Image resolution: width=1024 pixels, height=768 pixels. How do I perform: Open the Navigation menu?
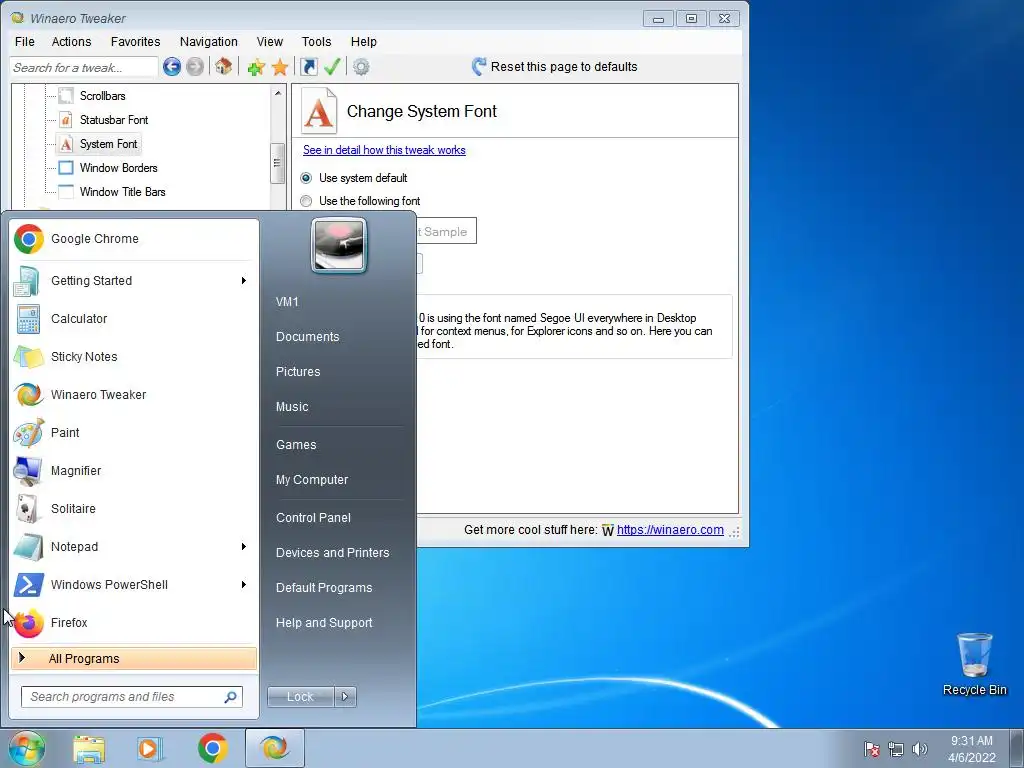[209, 42]
